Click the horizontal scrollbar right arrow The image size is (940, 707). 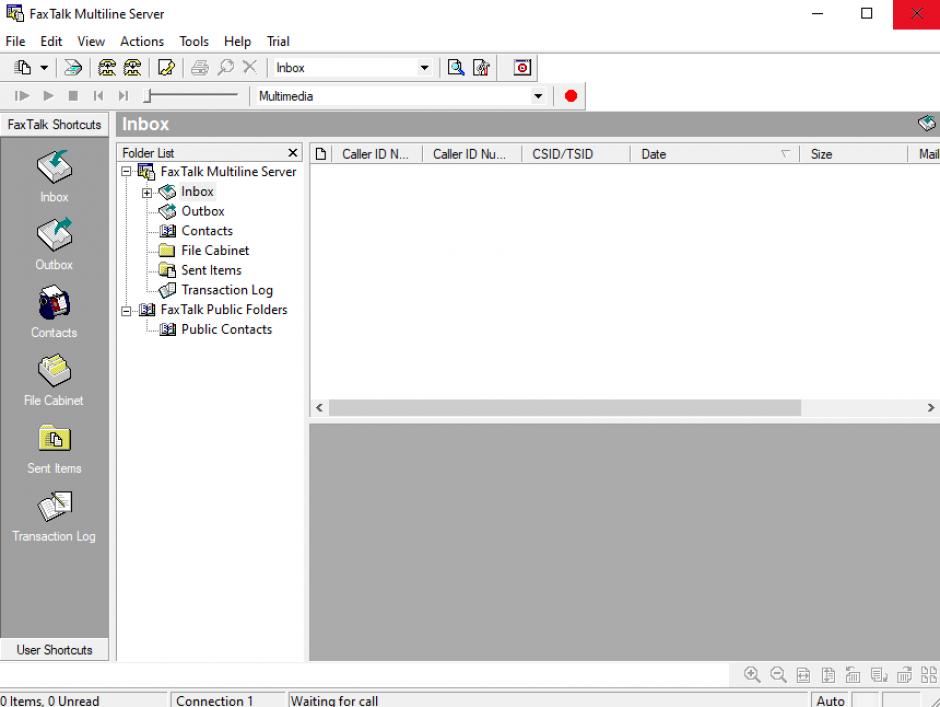click(930, 408)
